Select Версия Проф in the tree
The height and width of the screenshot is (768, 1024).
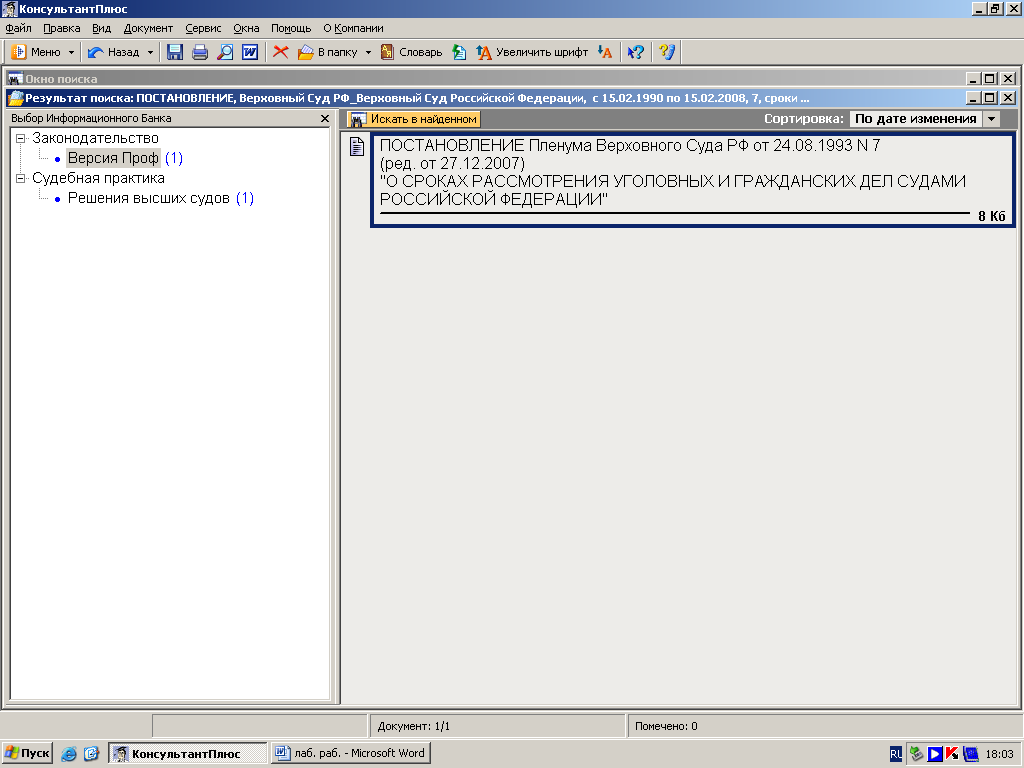113,158
